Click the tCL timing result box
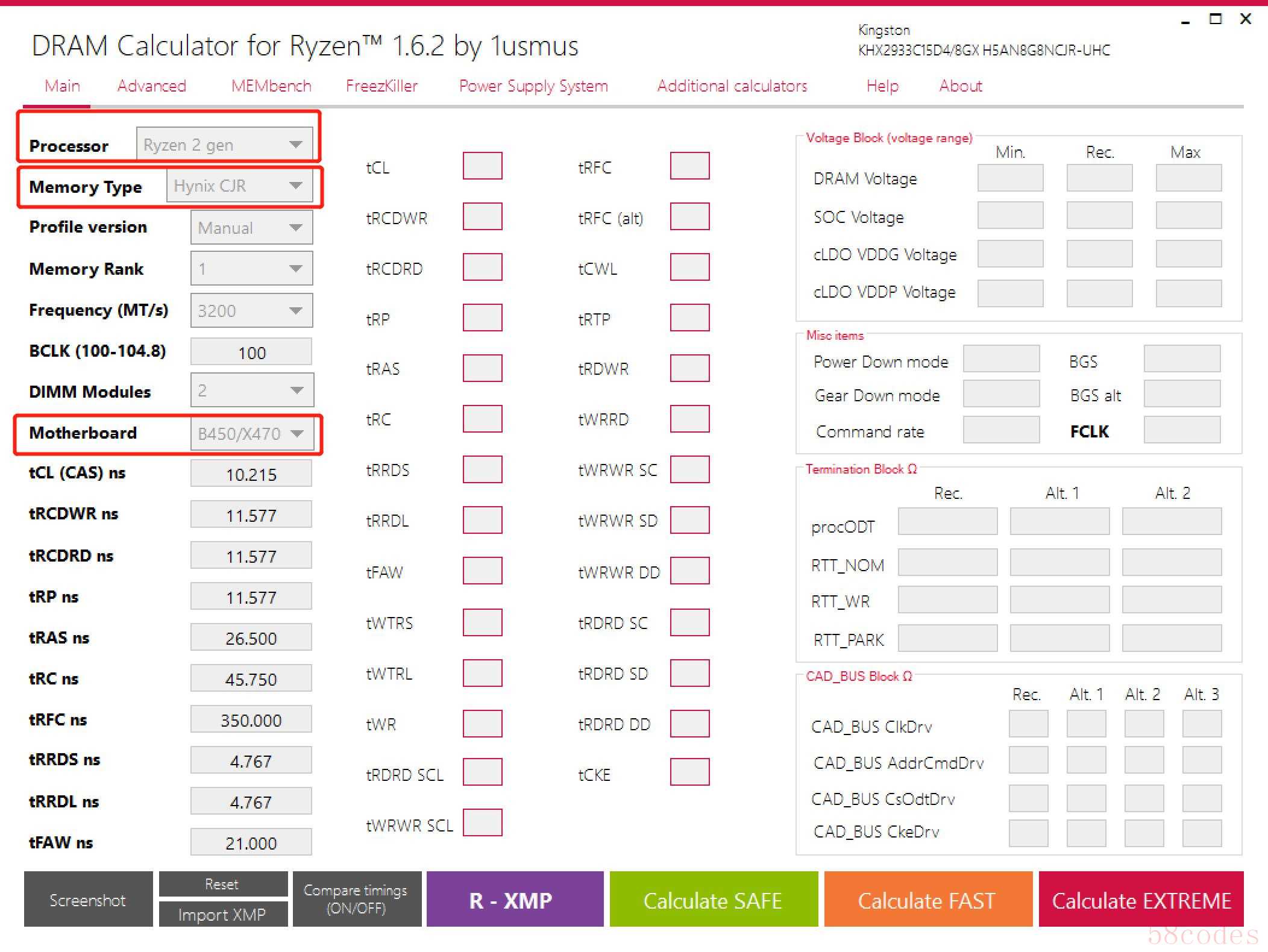Viewport: 1268px width, 952px height. pyautogui.click(x=482, y=166)
